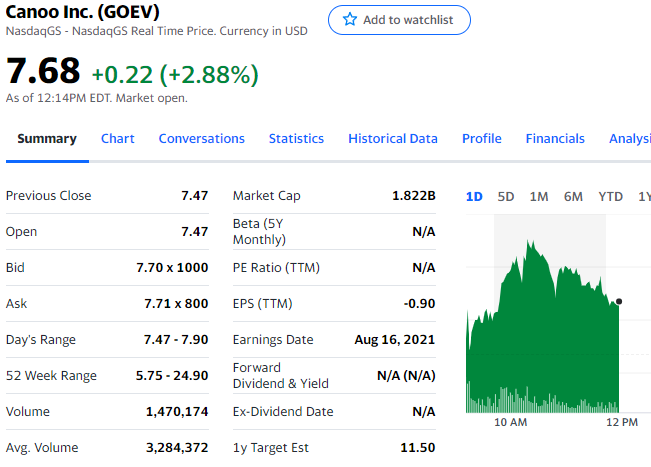Screen dimensions: 651x467
Task: Click the NasdaqGS Real Time Price subtitle
Action: [157, 31]
